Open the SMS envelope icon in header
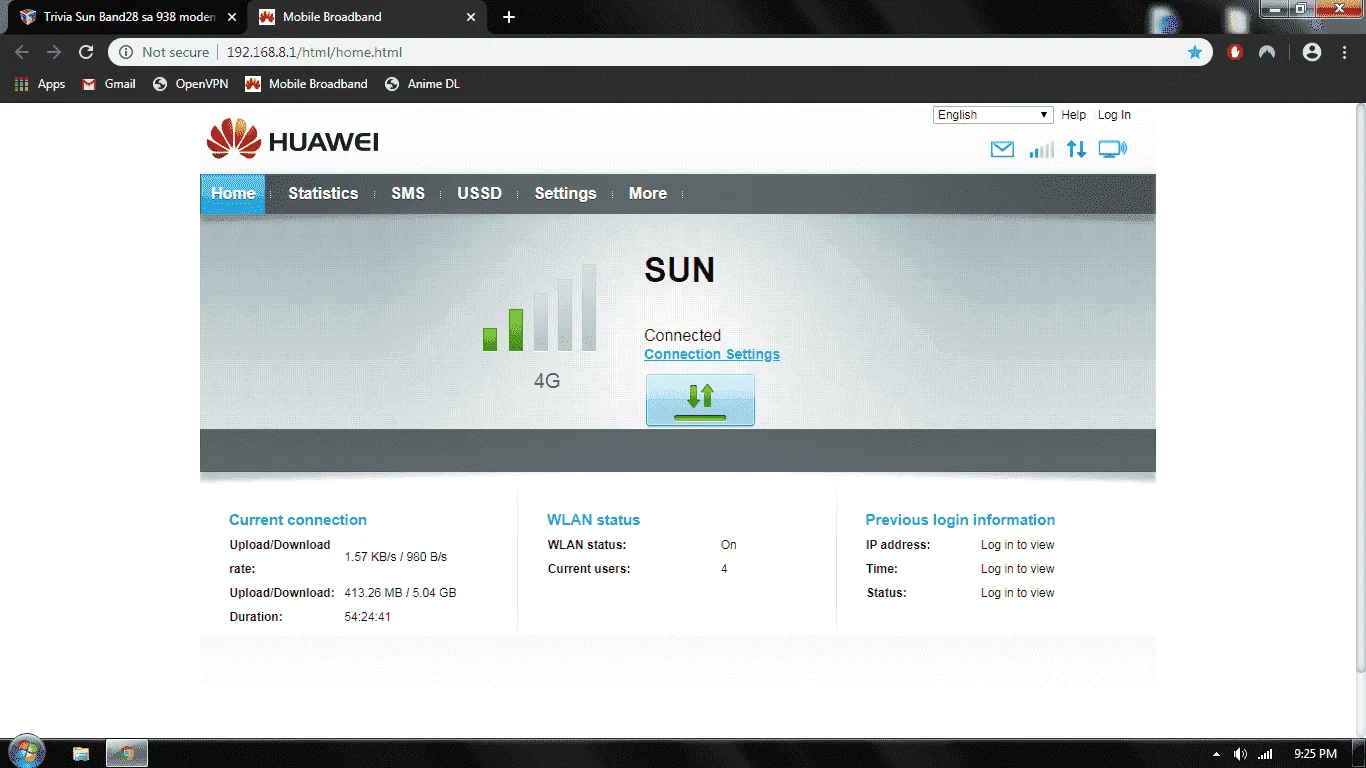 1002,150
